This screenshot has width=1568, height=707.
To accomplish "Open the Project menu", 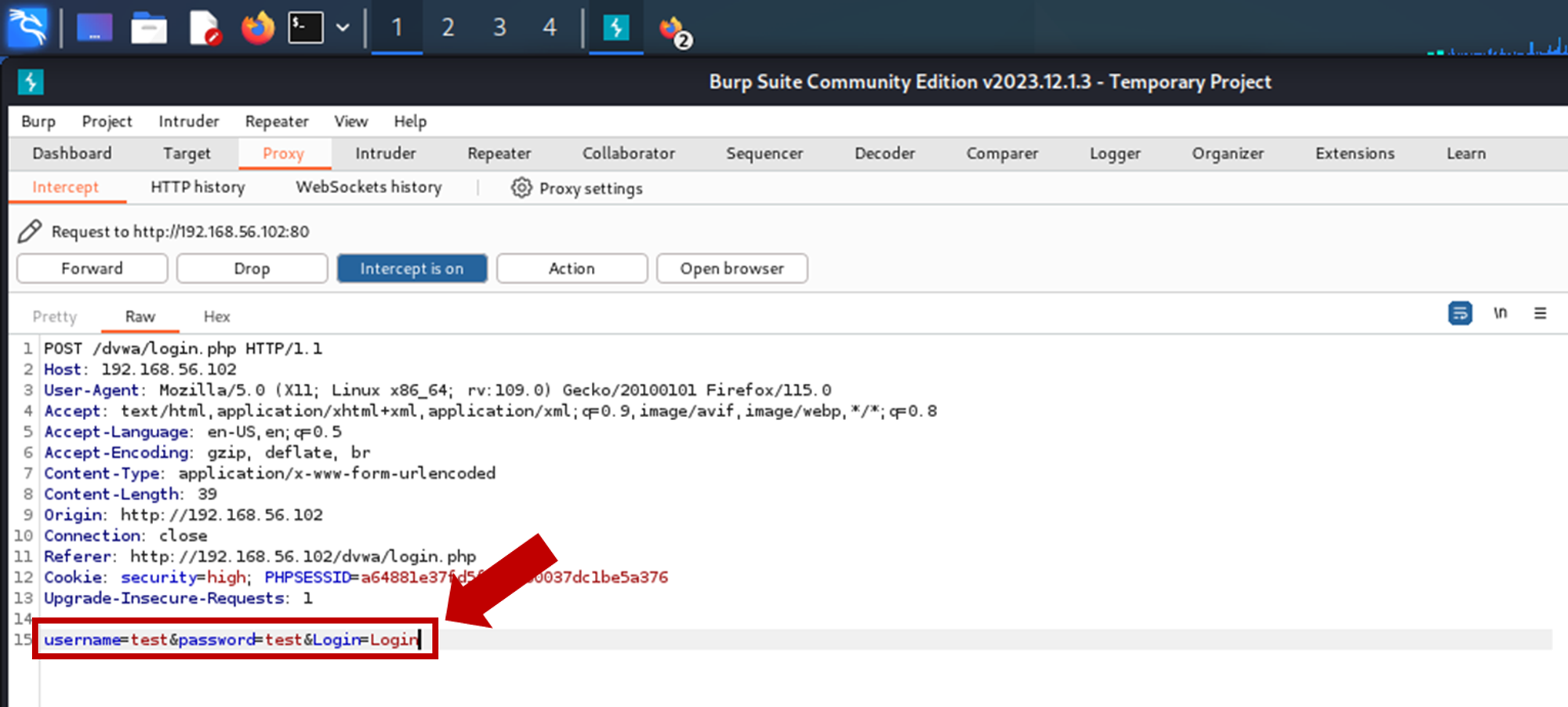I will pos(107,121).
